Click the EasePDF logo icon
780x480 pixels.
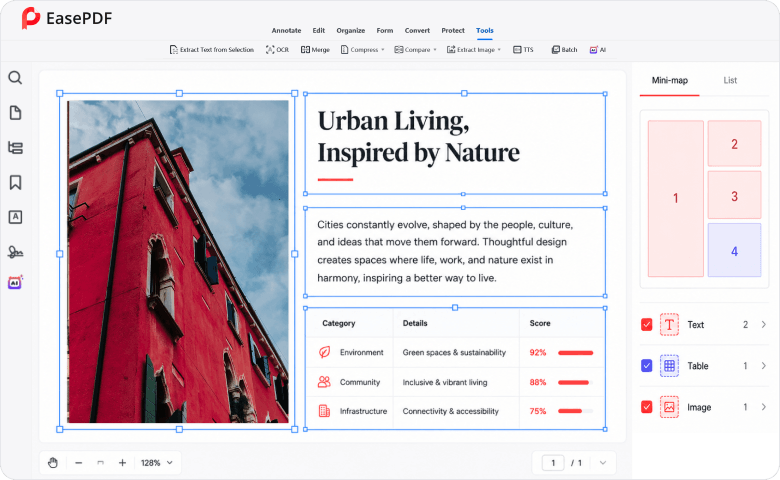[30, 18]
